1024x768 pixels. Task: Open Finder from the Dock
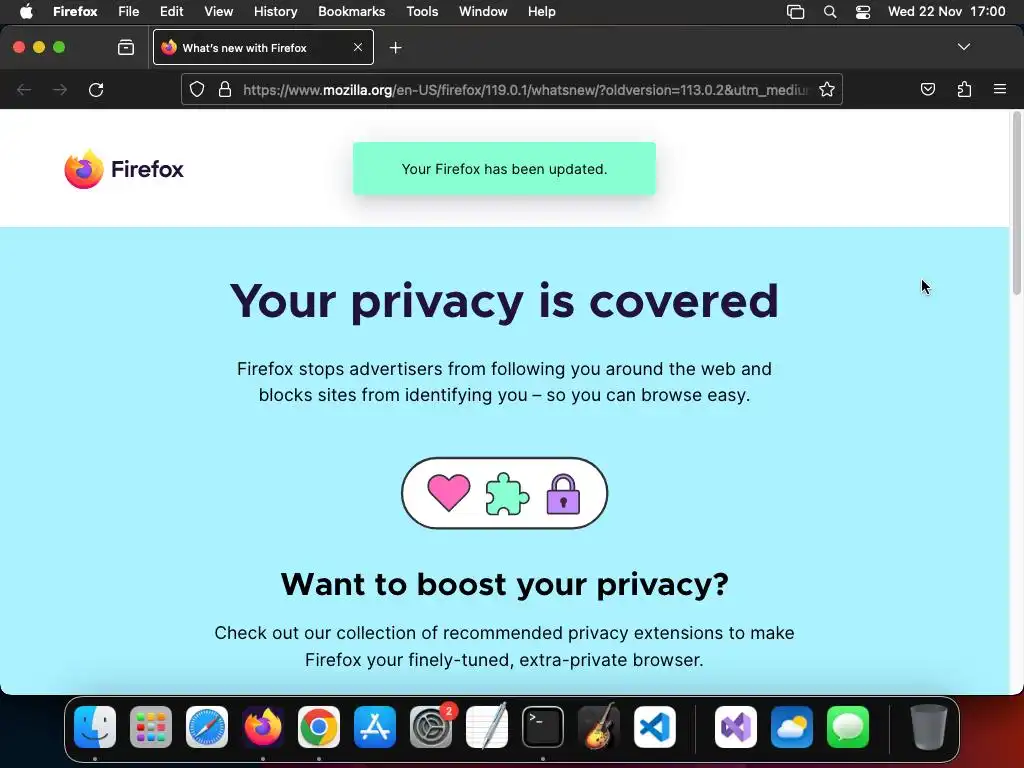(95, 727)
